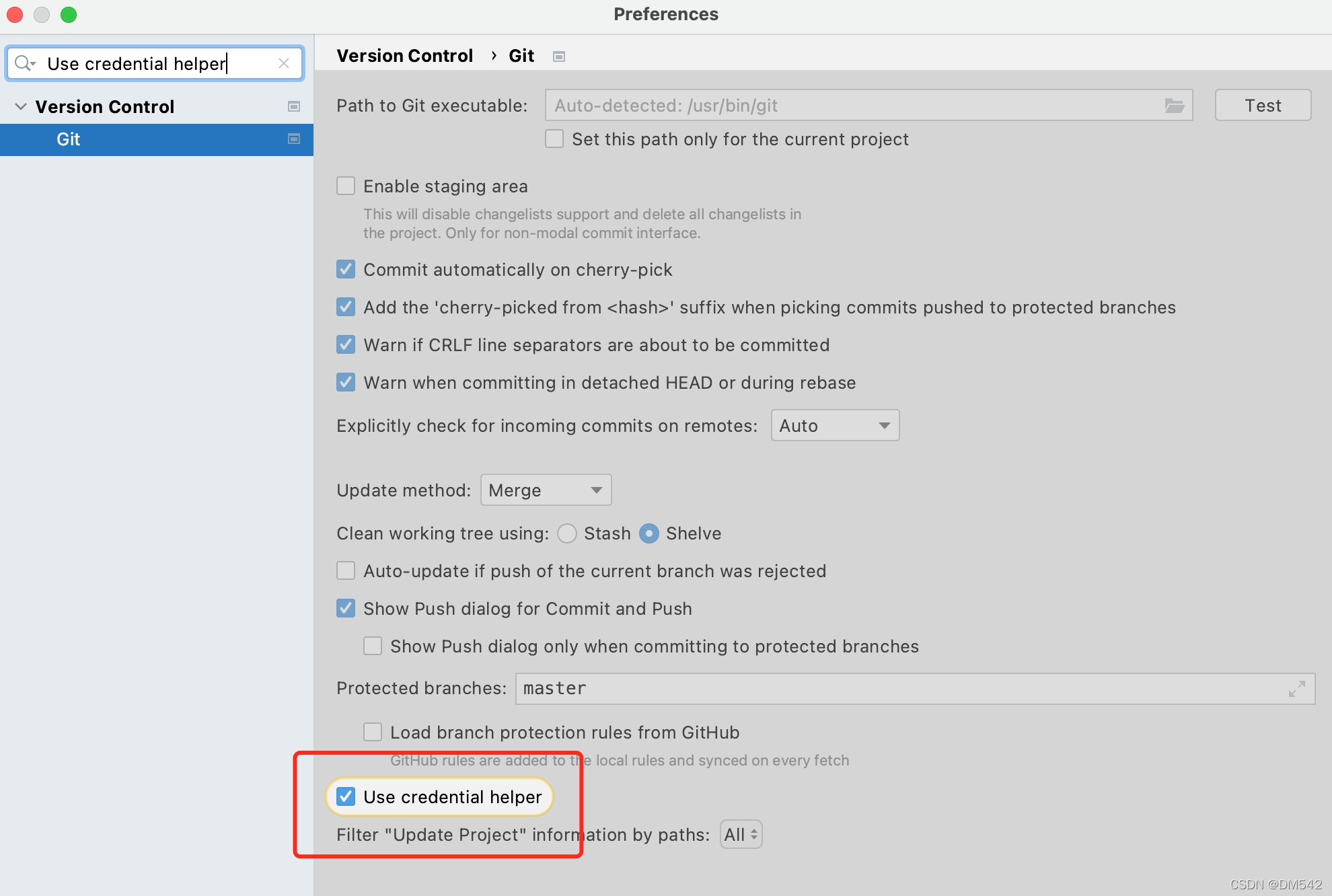Viewport: 1332px width, 896px height.
Task: Uncheck Use credential helper
Action: 345,796
